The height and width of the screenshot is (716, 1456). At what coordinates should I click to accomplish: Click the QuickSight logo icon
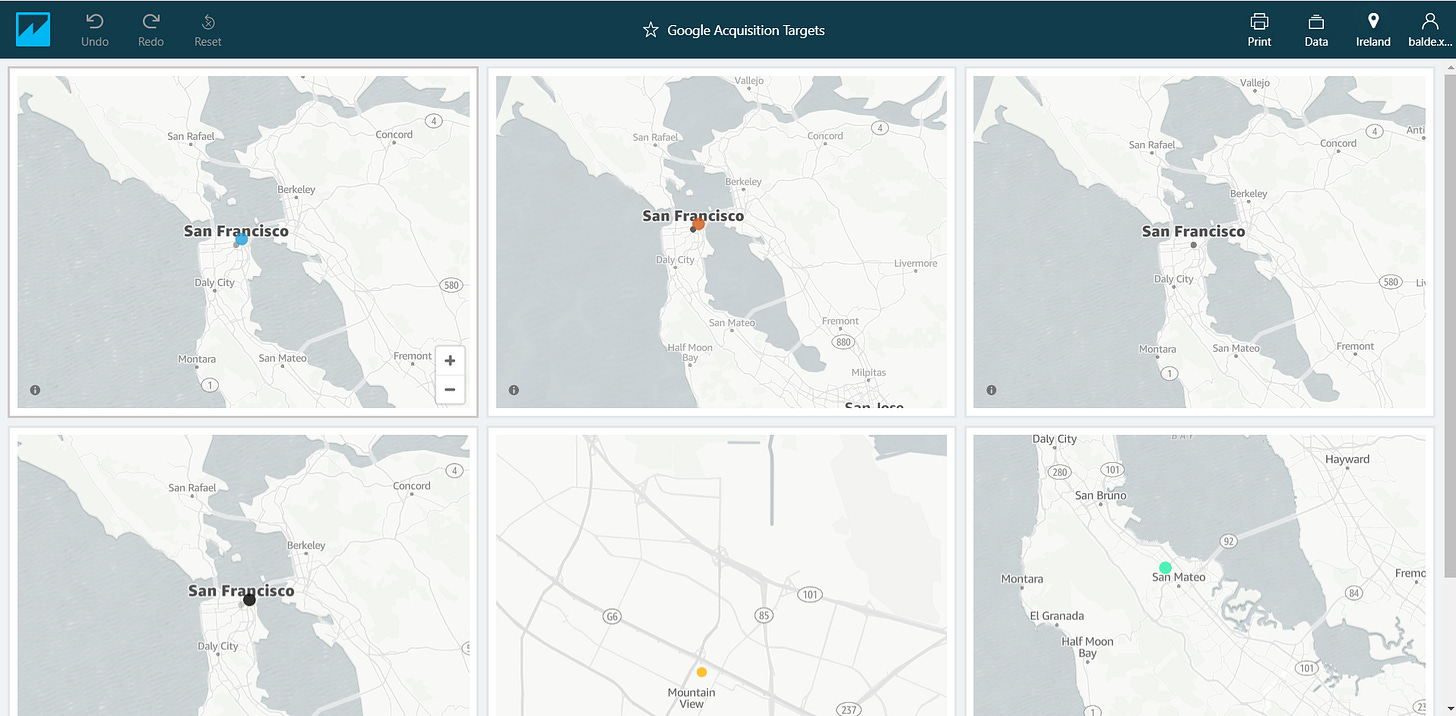pyautogui.click(x=33, y=29)
